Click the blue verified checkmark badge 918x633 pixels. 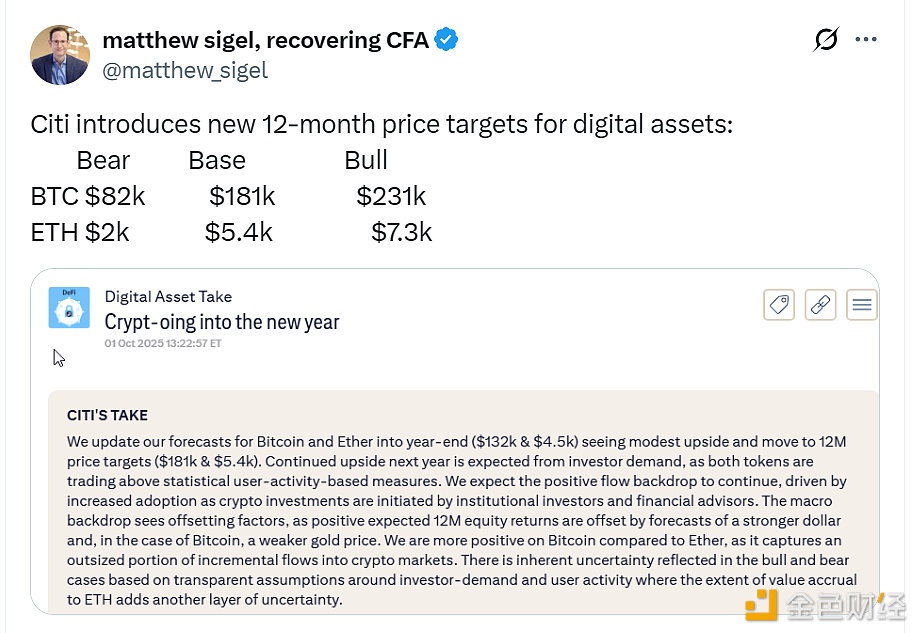point(446,40)
